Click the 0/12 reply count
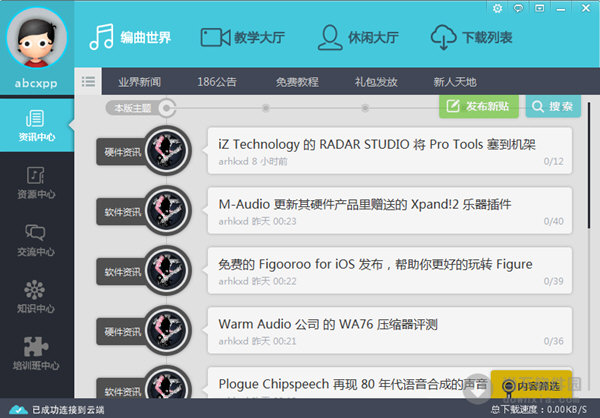Viewport: 600px width, 418px height. point(553,161)
